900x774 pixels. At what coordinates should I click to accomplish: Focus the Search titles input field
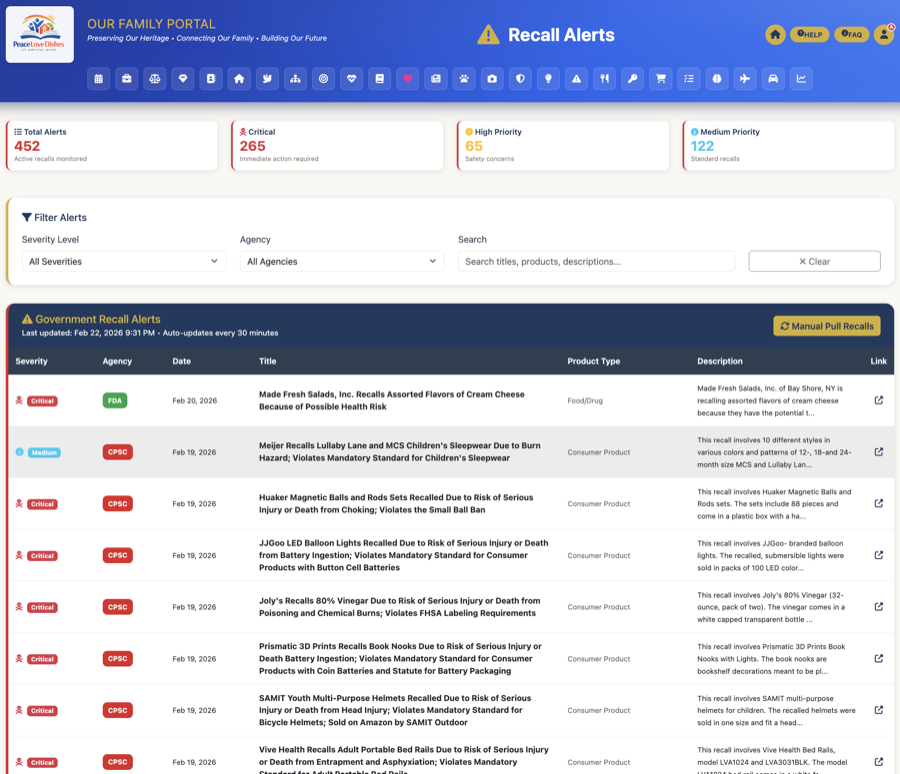596,261
